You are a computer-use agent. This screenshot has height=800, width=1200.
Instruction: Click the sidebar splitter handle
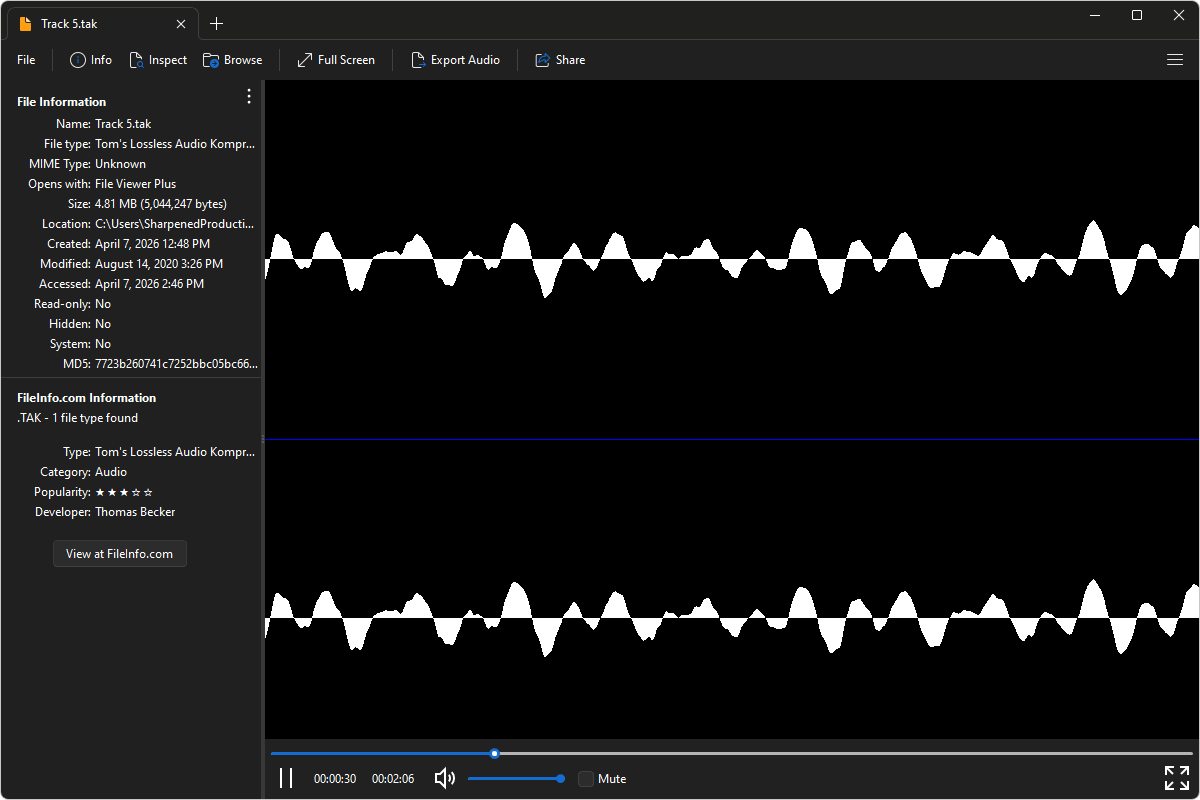(263, 439)
